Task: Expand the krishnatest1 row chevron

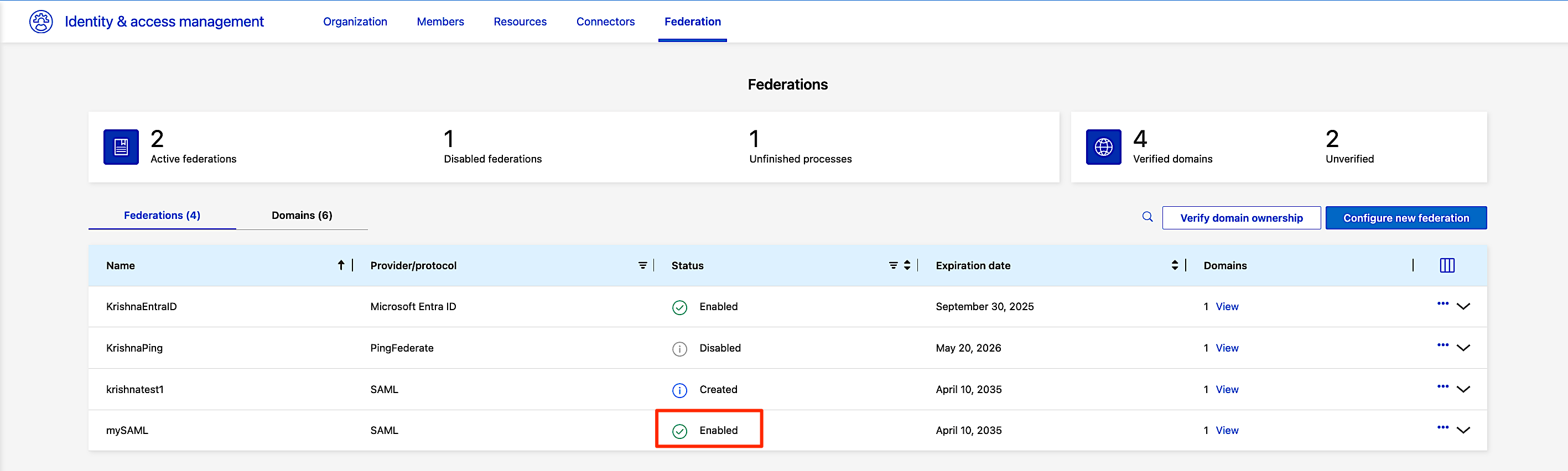Action: [1463, 389]
